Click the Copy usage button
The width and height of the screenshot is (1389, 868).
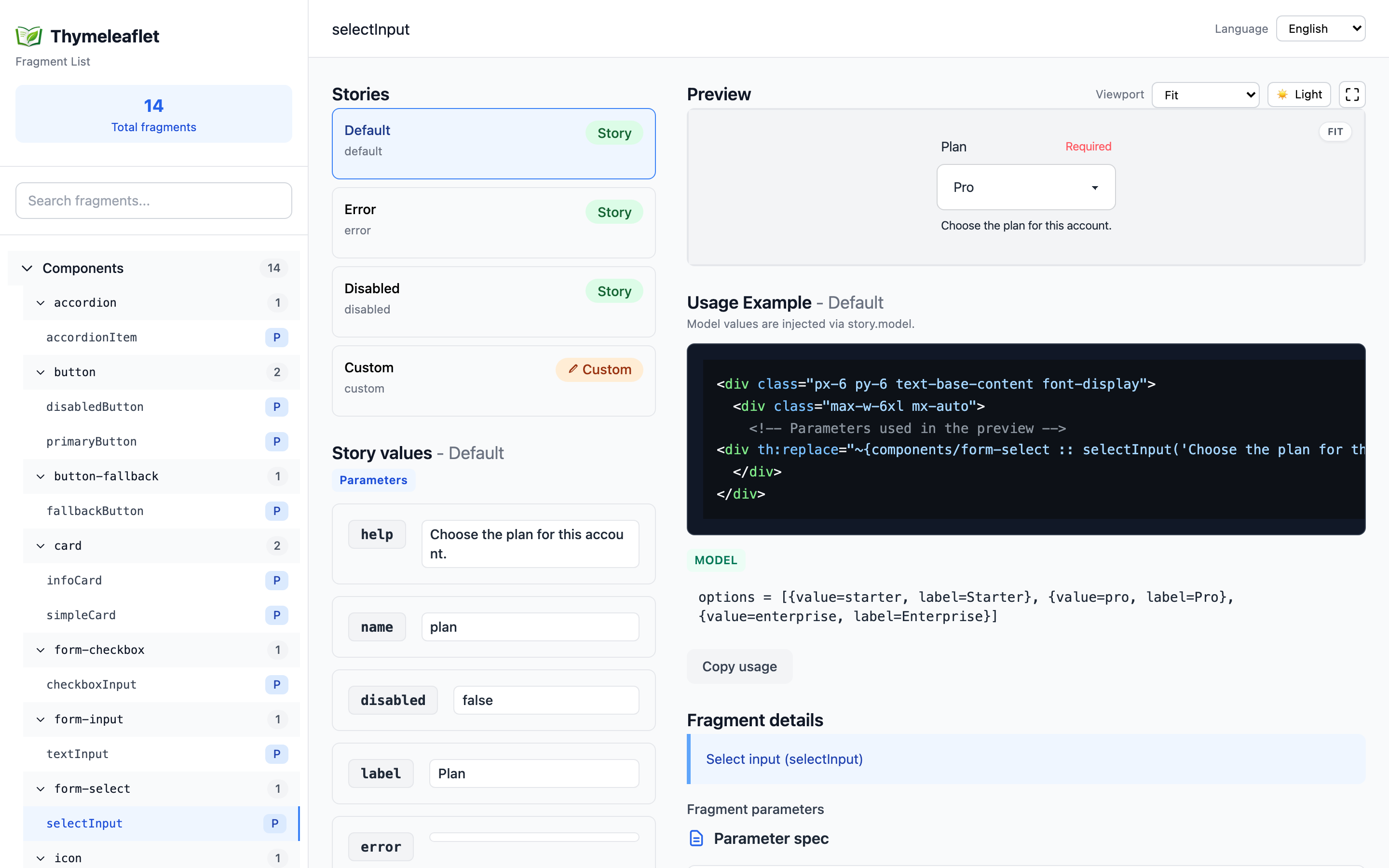pos(739,666)
